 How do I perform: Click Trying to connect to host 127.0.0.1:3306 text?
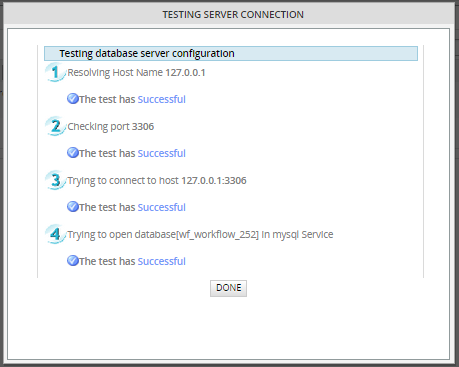pos(157,181)
